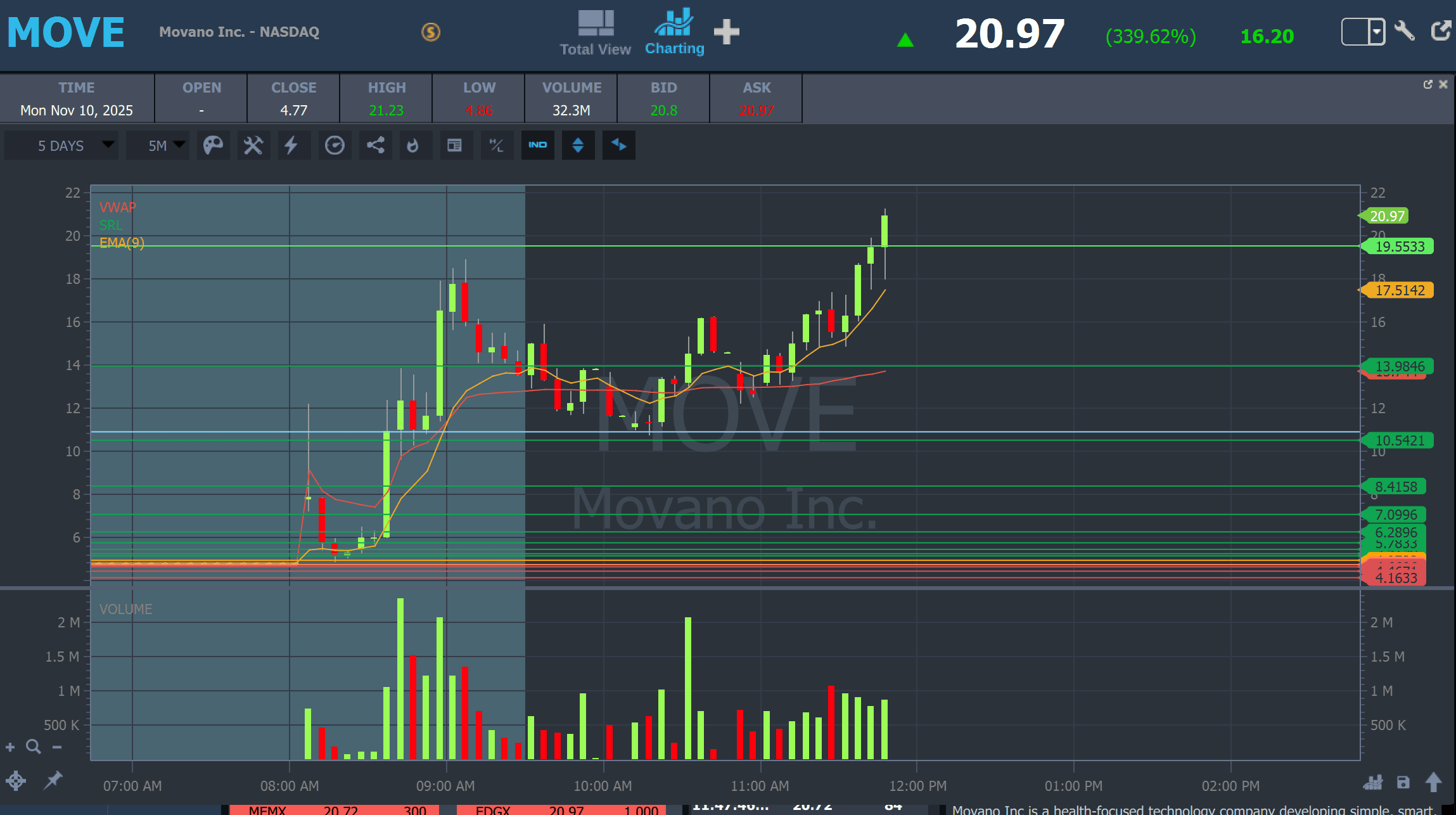Viewport: 1456px width, 815px height.
Task: Expand the 5 DAYS range dropdown
Action: click(61, 145)
